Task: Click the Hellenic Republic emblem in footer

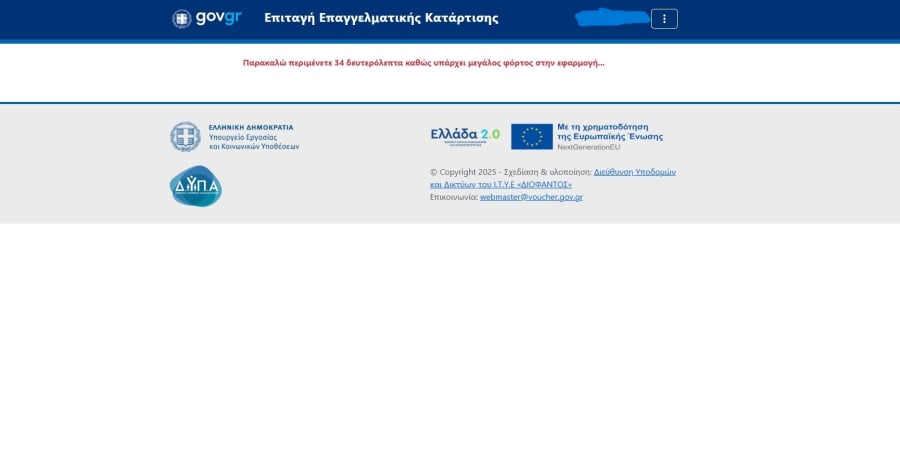Action: [185, 136]
